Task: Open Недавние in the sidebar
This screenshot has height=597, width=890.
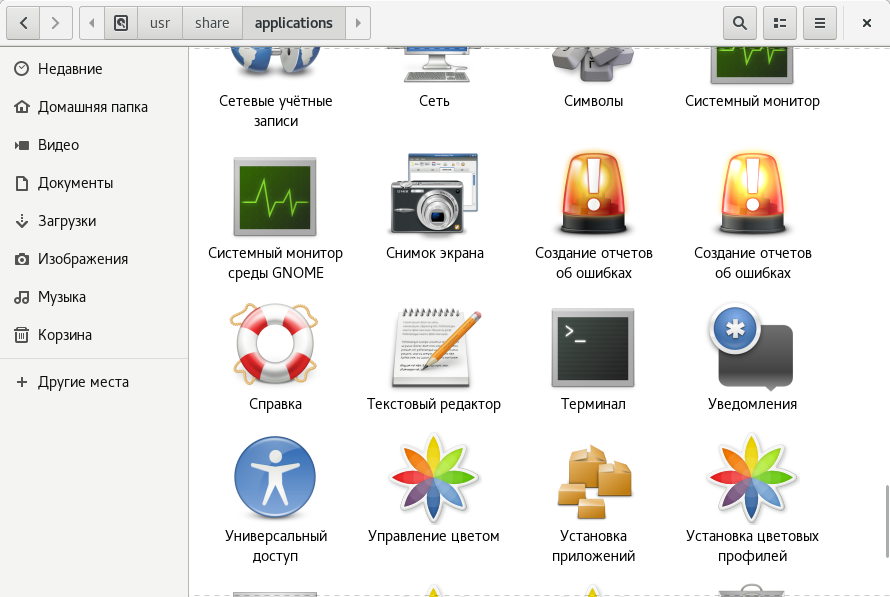Action: (94, 69)
